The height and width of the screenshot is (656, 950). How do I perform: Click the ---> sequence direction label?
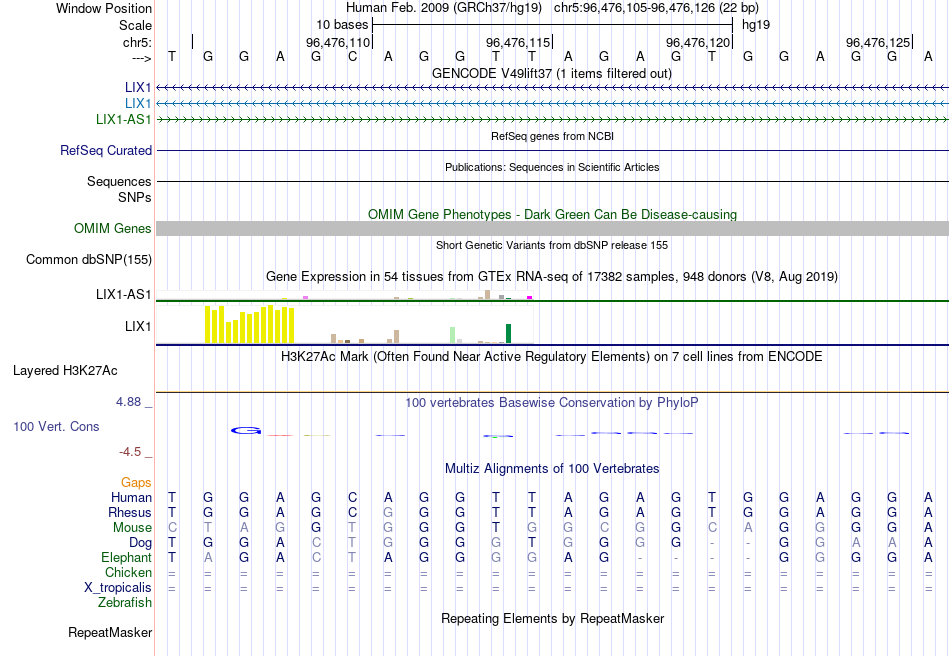pos(141,58)
